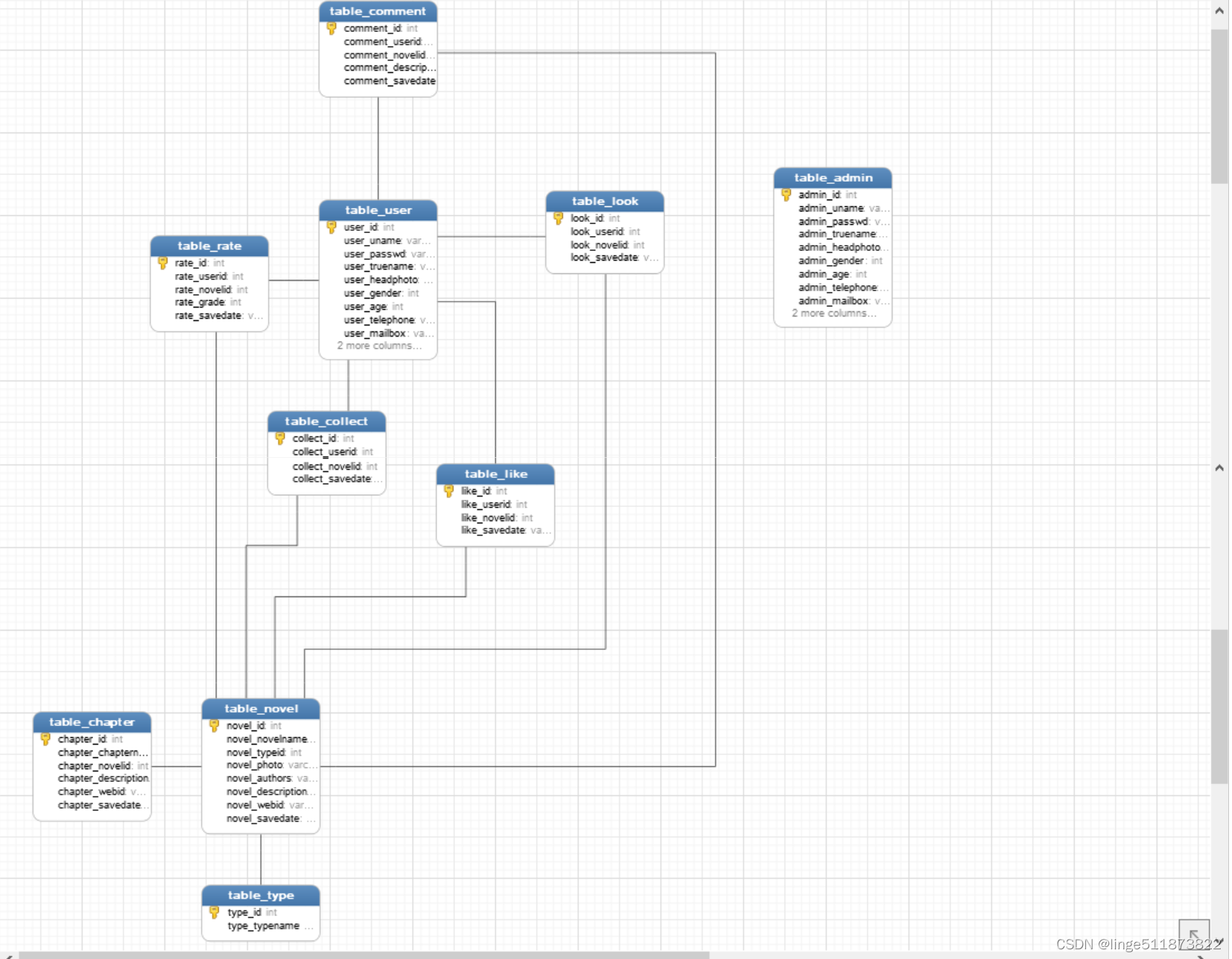This screenshot has height=959, width=1232.
Task: Click the novel_photo column
Action: click(271, 765)
